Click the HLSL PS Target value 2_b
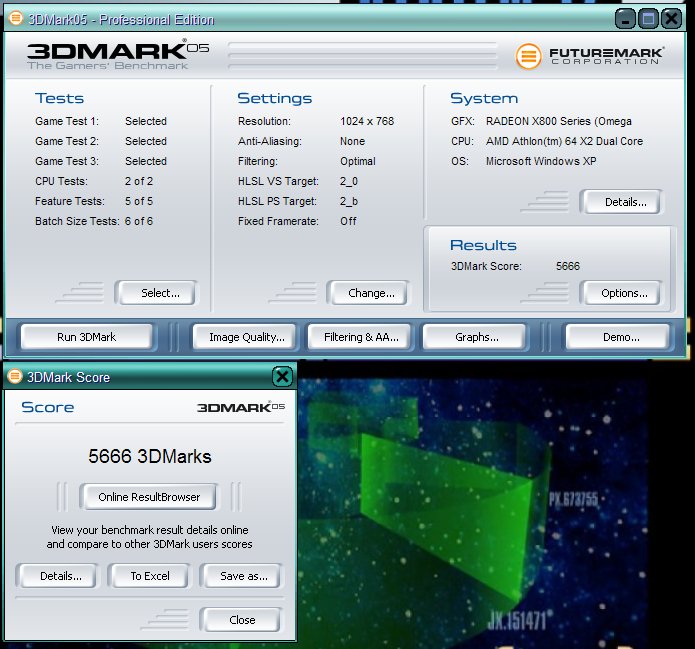The height and width of the screenshot is (649, 695). 349,201
